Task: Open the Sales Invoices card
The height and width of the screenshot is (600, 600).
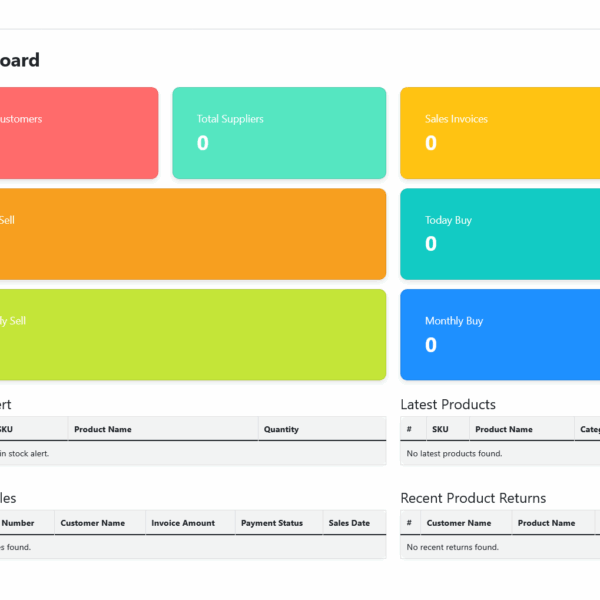Action: point(500,133)
